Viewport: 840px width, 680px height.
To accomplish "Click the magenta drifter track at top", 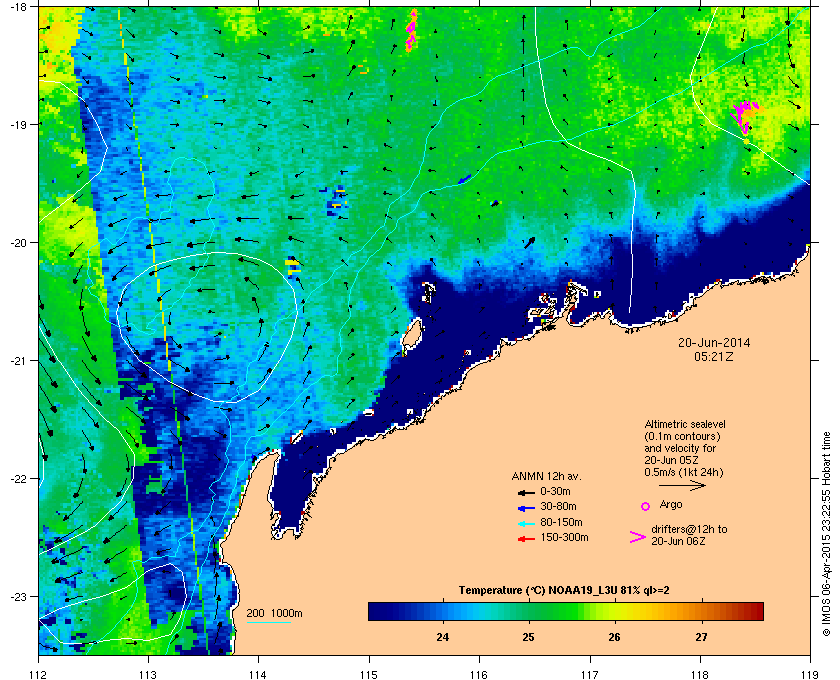I will pos(411,30).
